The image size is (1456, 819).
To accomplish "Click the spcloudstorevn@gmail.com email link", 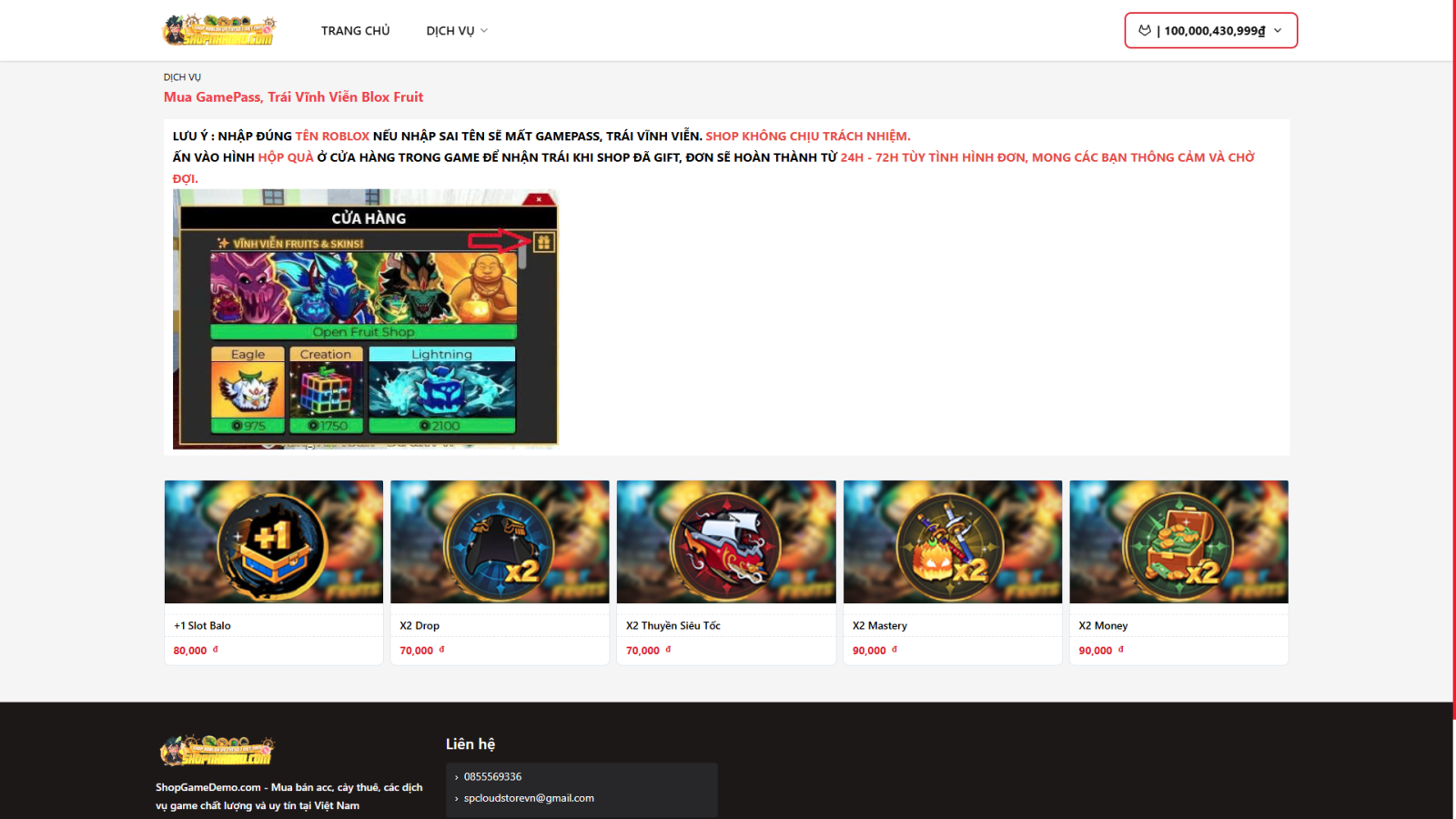I will 529,798.
